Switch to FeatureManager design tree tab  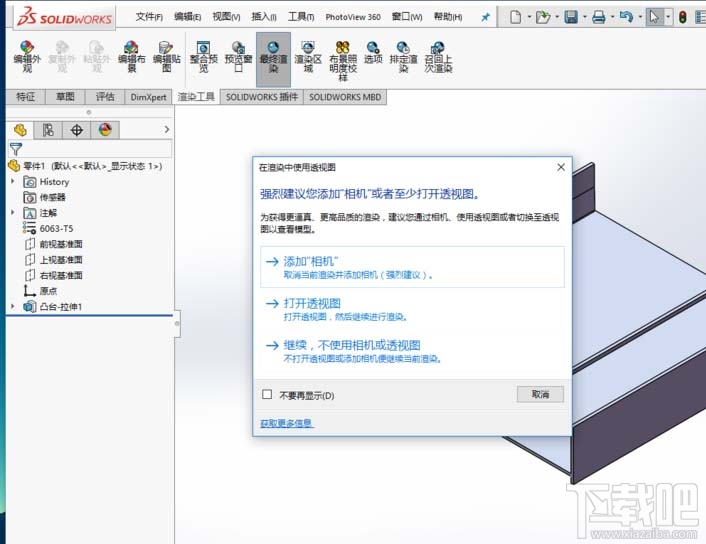(x=20, y=130)
